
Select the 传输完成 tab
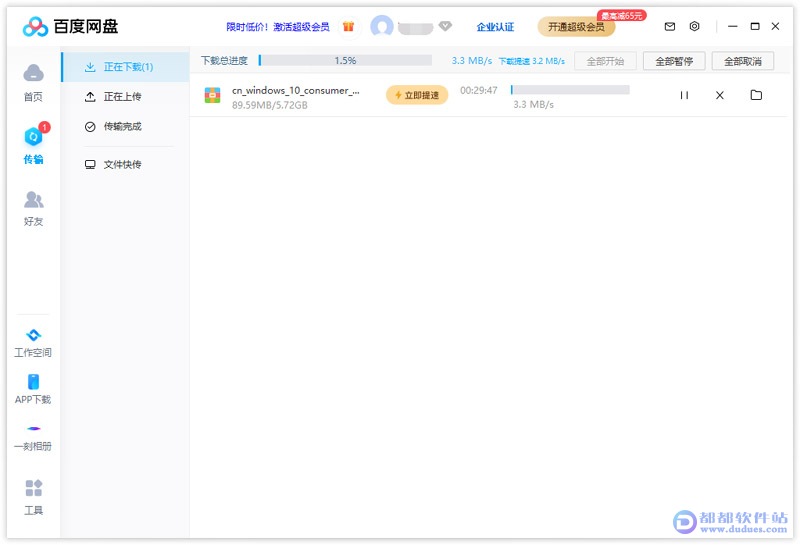[x=126, y=127]
